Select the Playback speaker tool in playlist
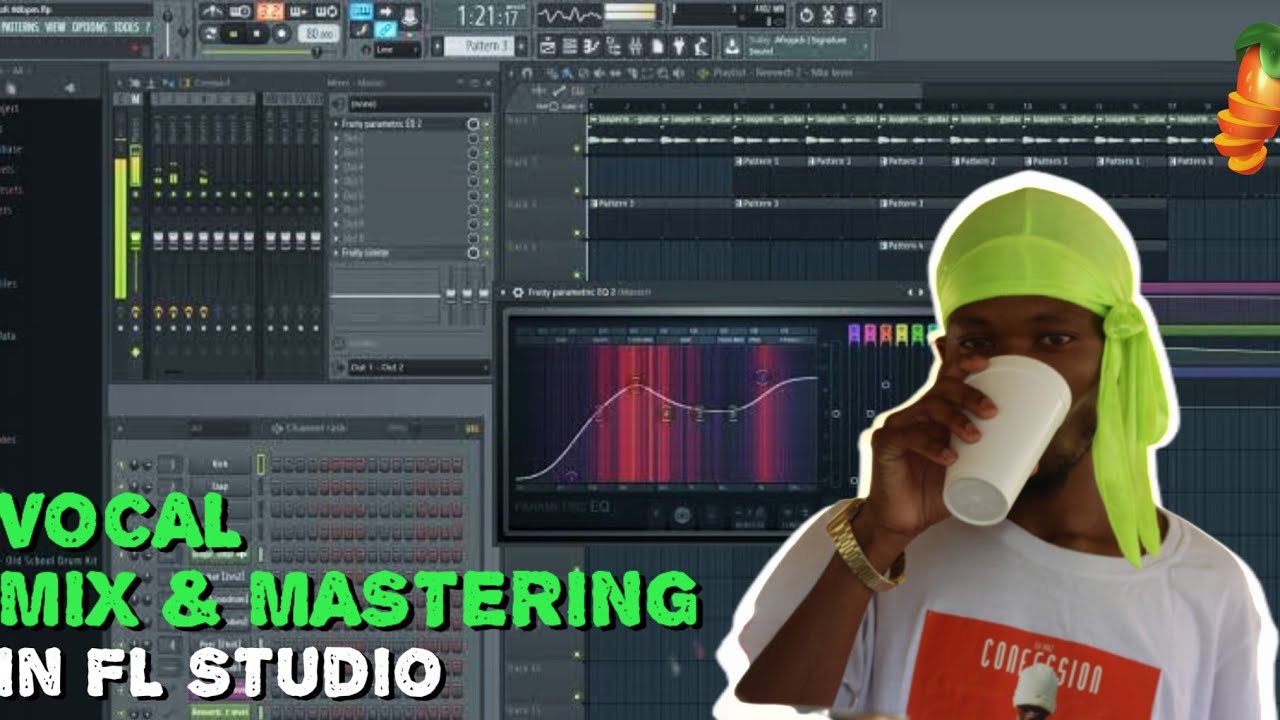 coord(678,73)
